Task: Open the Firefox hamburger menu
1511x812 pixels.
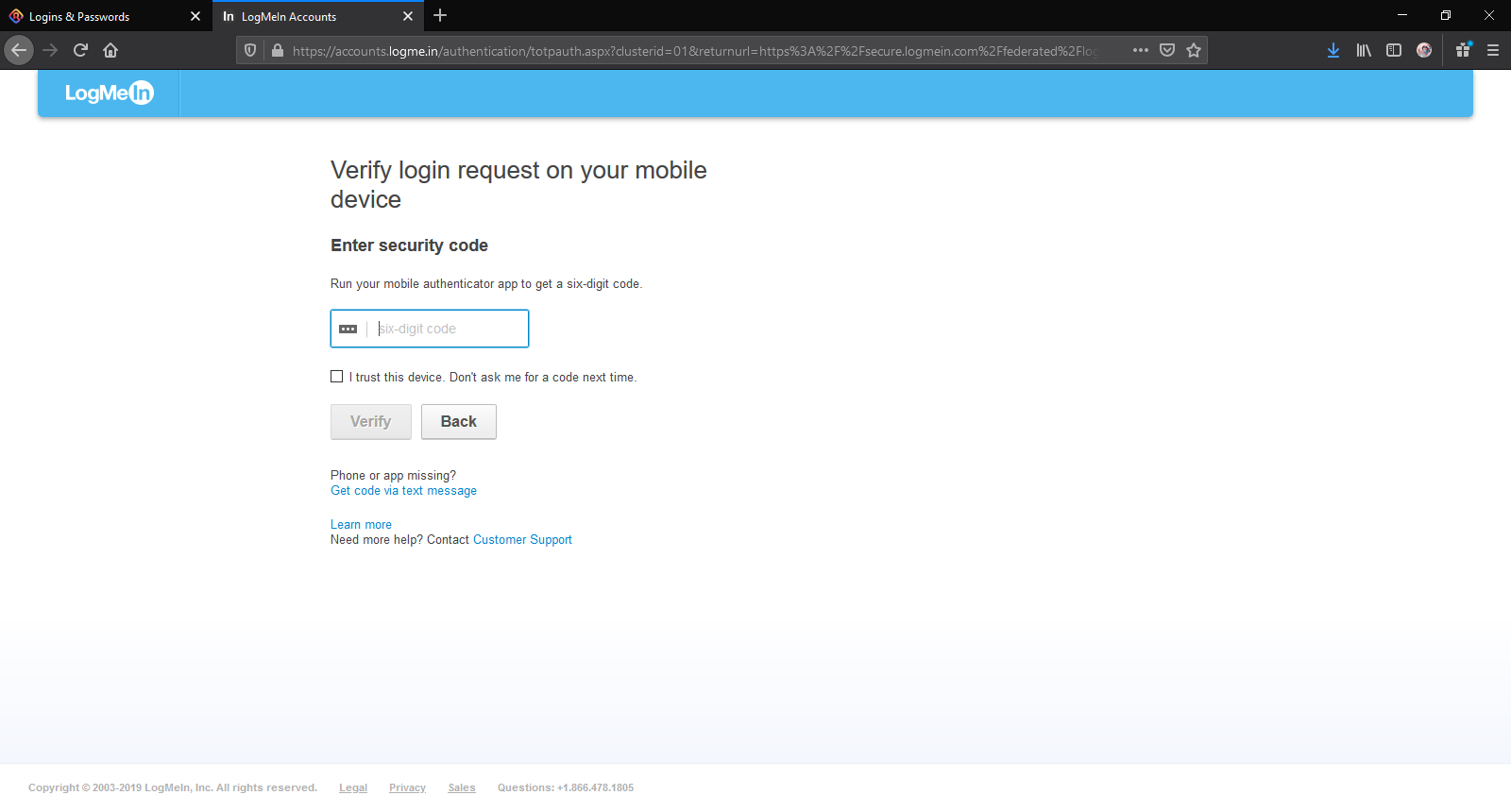Action: [1493, 50]
